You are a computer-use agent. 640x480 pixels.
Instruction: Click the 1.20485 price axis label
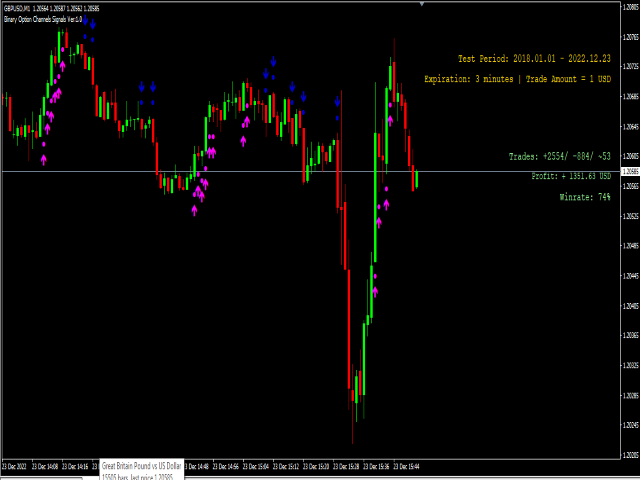pyautogui.click(x=631, y=246)
